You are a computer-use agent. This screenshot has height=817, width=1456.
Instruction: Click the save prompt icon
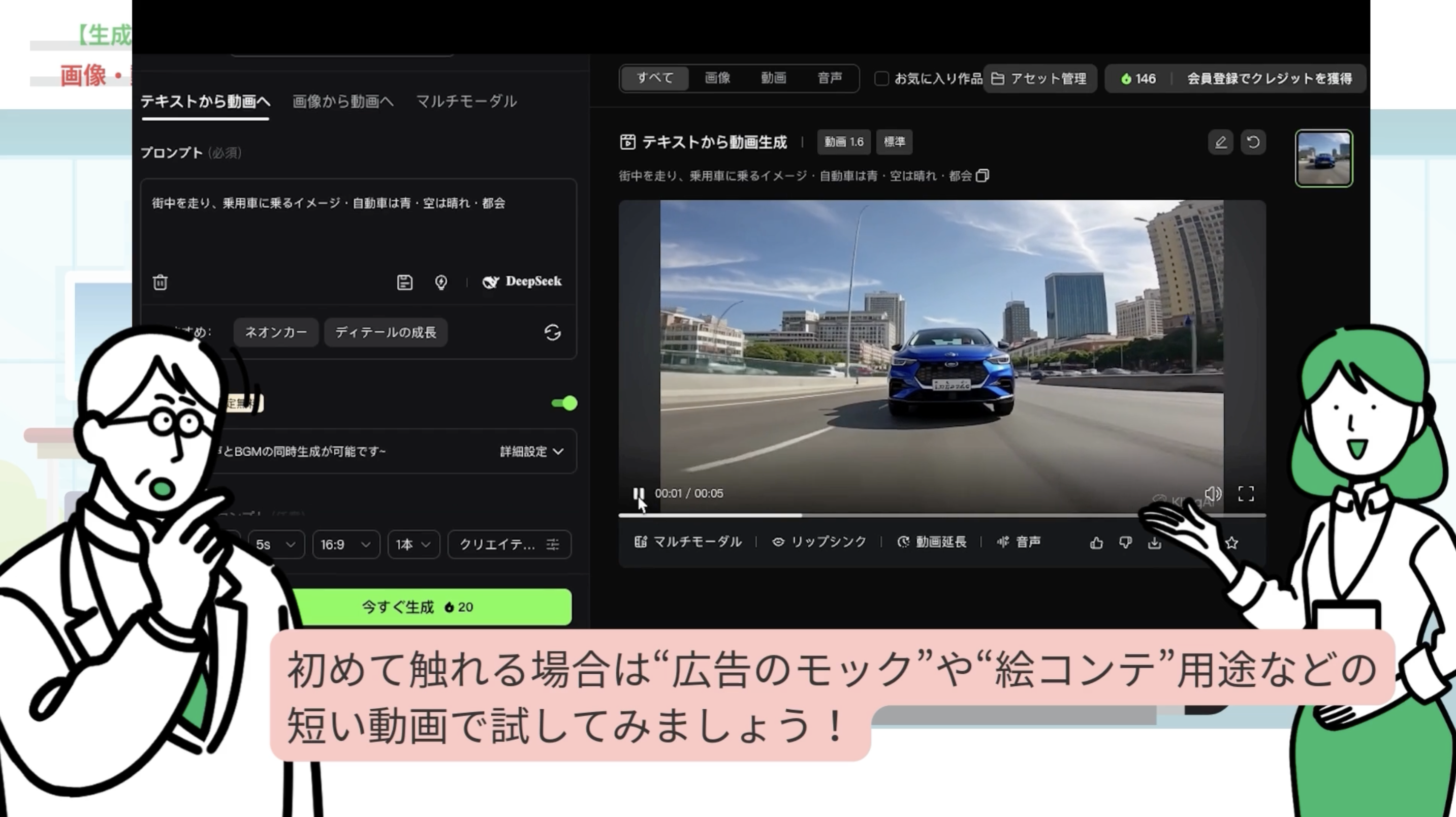point(405,282)
